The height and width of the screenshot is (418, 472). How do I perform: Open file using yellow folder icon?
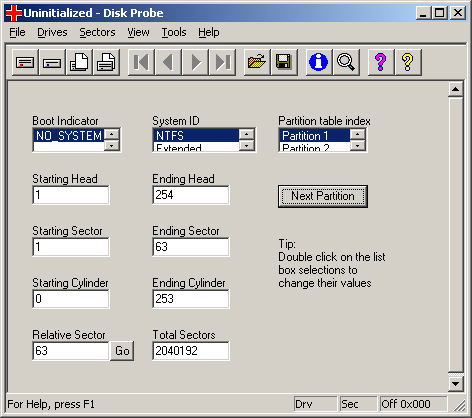point(257,62)
